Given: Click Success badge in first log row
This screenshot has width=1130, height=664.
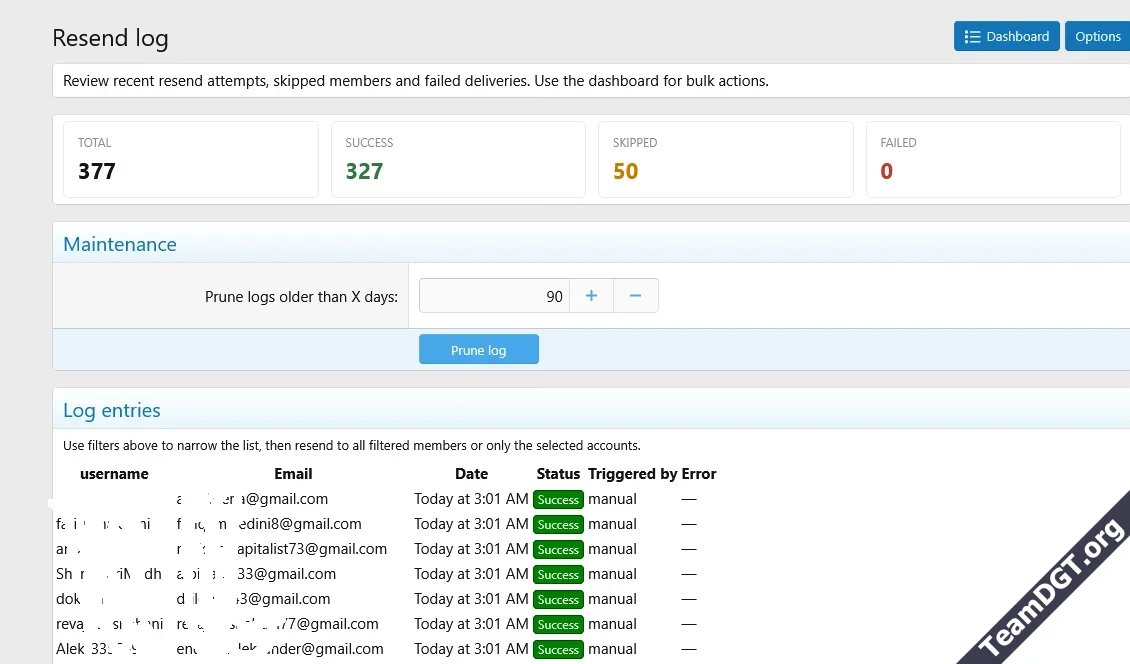Looking at the screenshot, I should pos(558,500).
